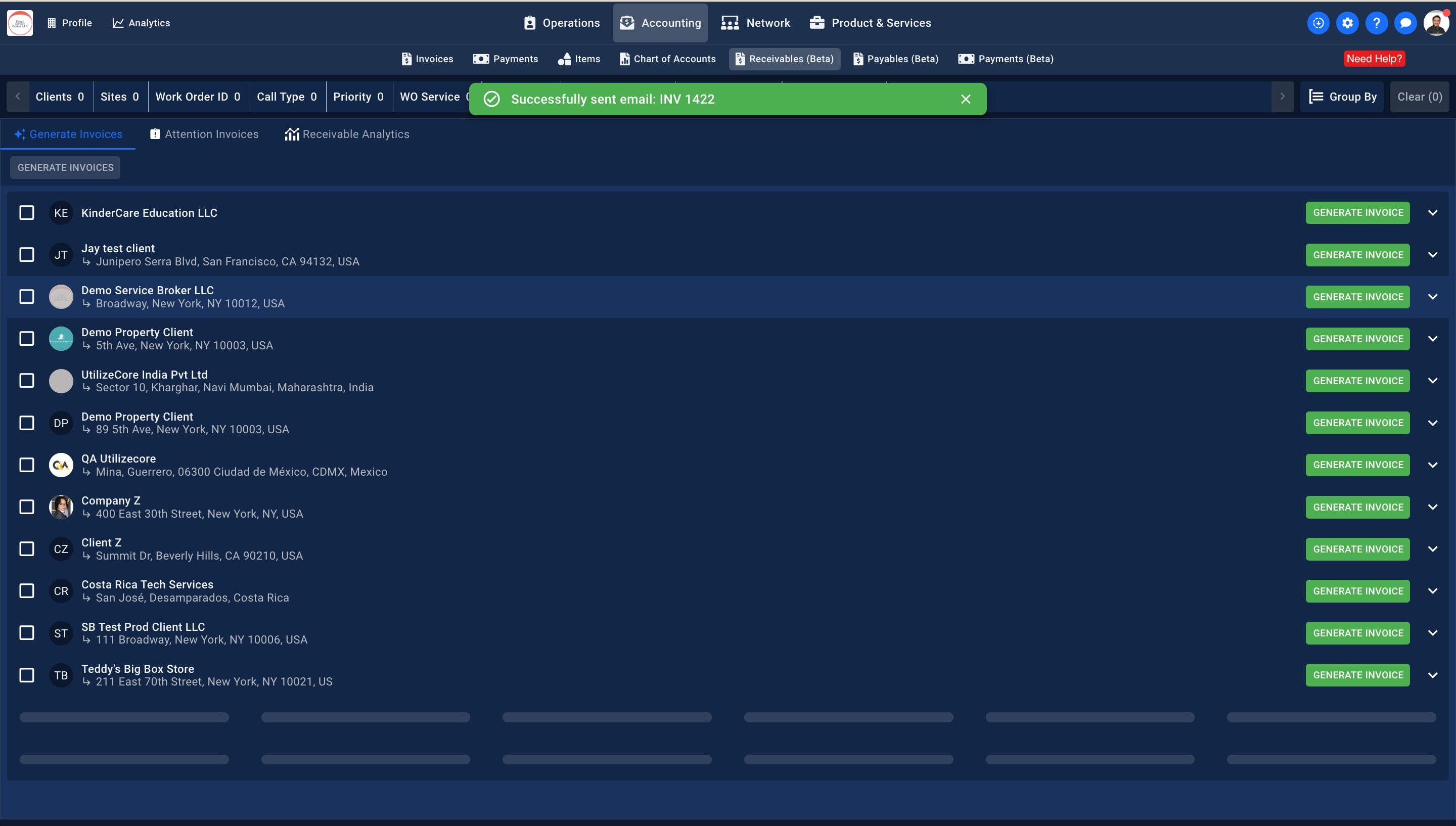Open the Clients filter dropdown
This screenshot has width=1456, height=826.
pyautogui.click(x=60, y=97)
